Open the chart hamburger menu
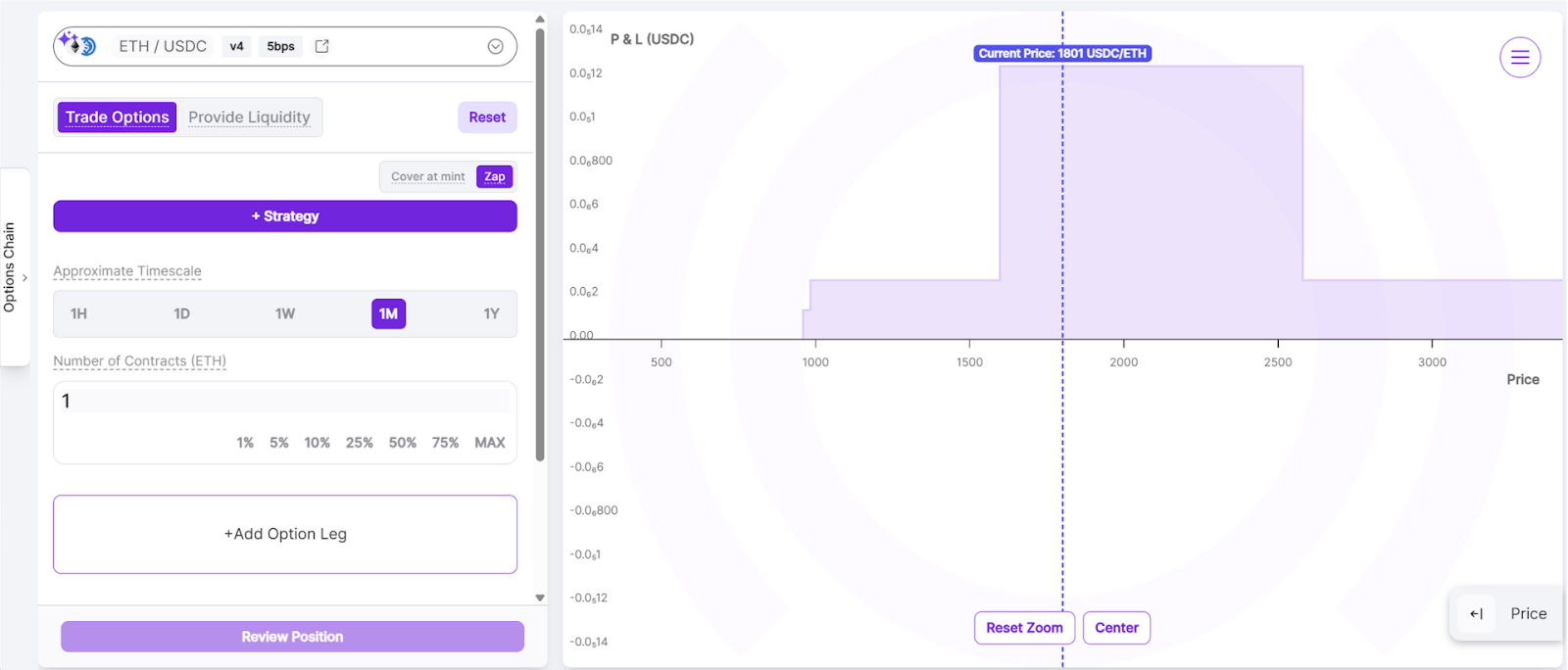Viewport: 1568px width, 670px height. (x=1520, y=58)
